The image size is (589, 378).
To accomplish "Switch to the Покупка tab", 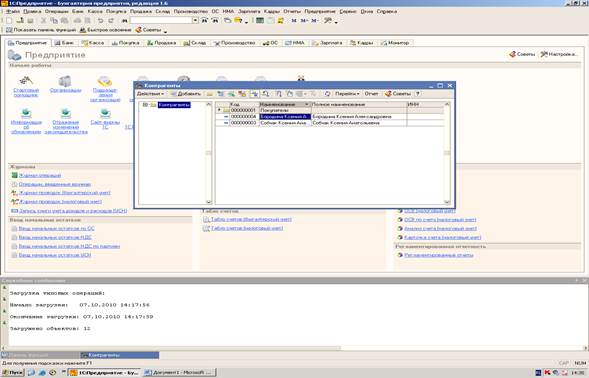I will (x=125, y=43).
